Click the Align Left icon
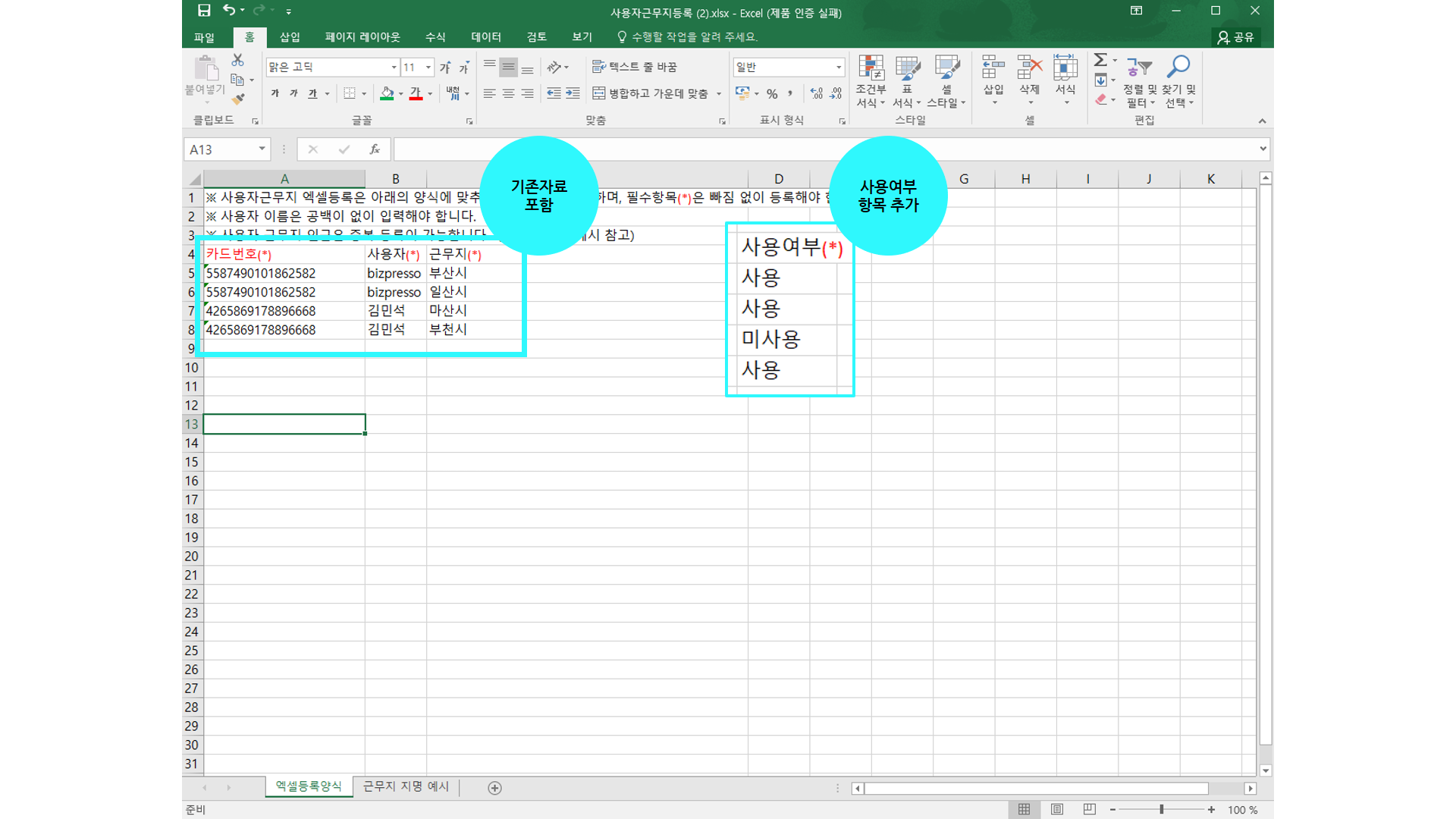Image resolution: width=1456 pixels, height=819 pixels. (489, 93)
